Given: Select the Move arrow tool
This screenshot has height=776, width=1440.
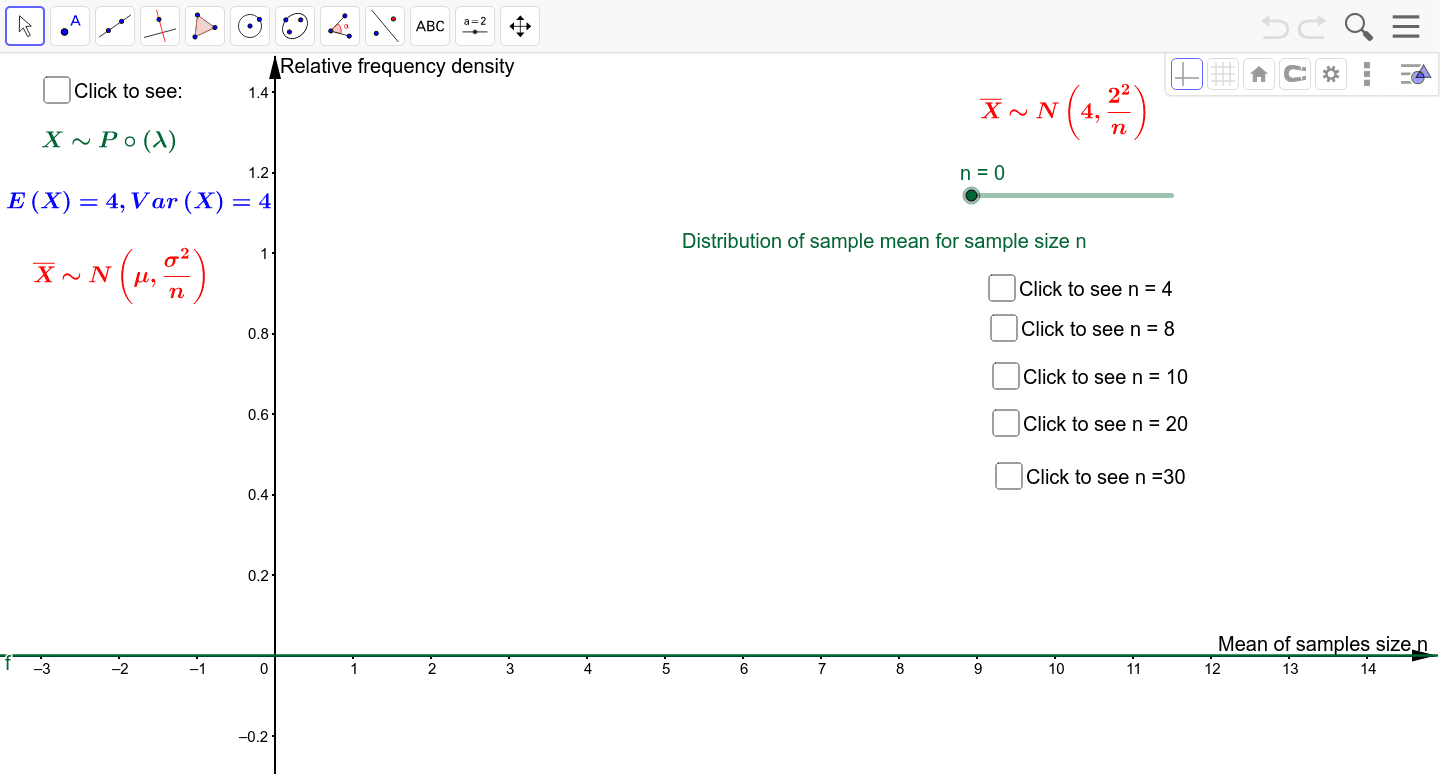Looking at the screenshot, I should click(25, 26).
